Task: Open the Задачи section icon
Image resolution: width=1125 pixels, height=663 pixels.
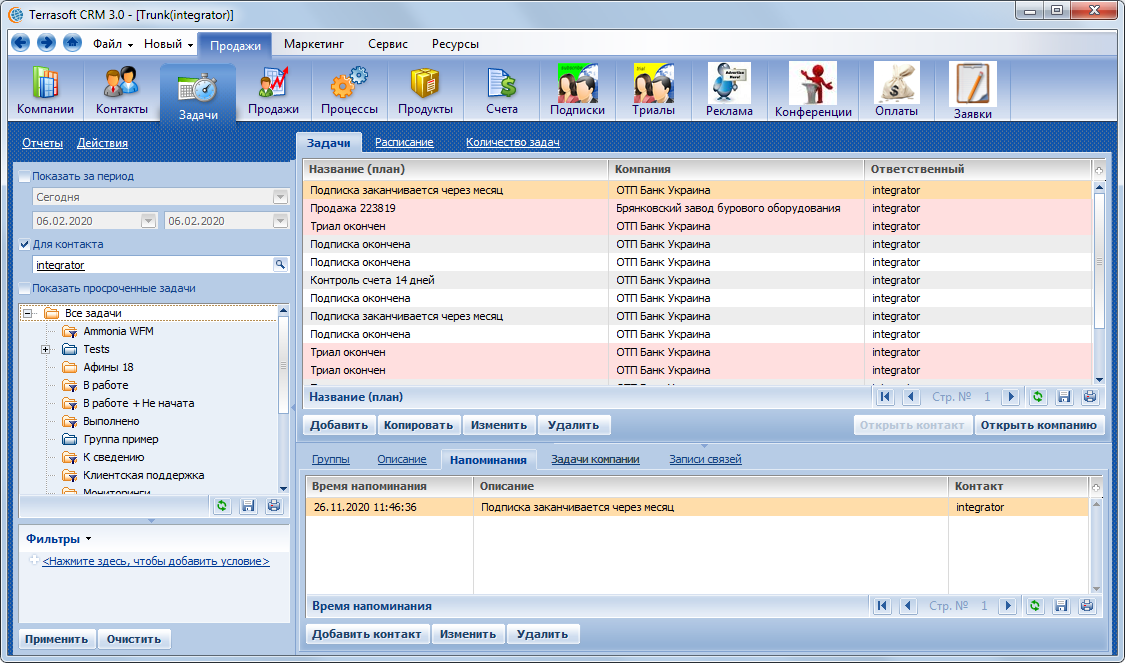Action: [198, 93]
